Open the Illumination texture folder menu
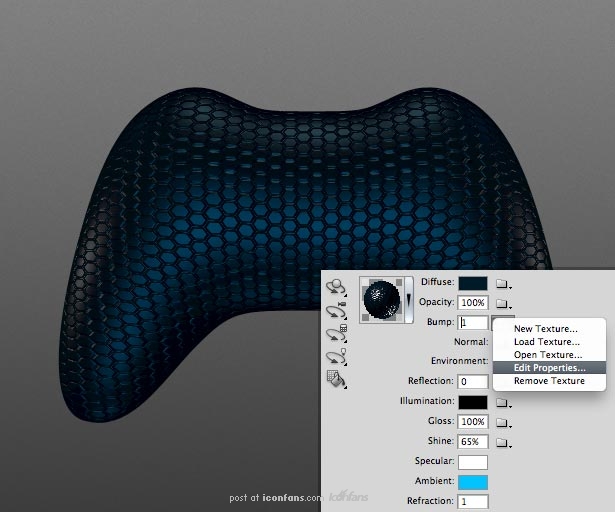Viewport: 615px width, 512px height. [504, 403]
